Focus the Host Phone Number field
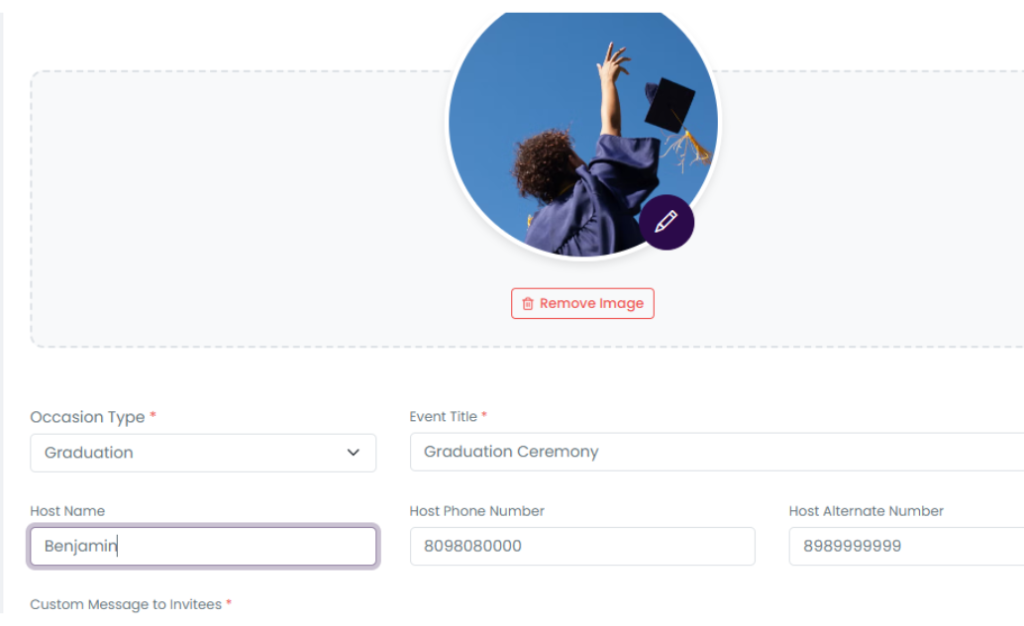The width and height of the screenshot is (1024, 626). point(582,547)
